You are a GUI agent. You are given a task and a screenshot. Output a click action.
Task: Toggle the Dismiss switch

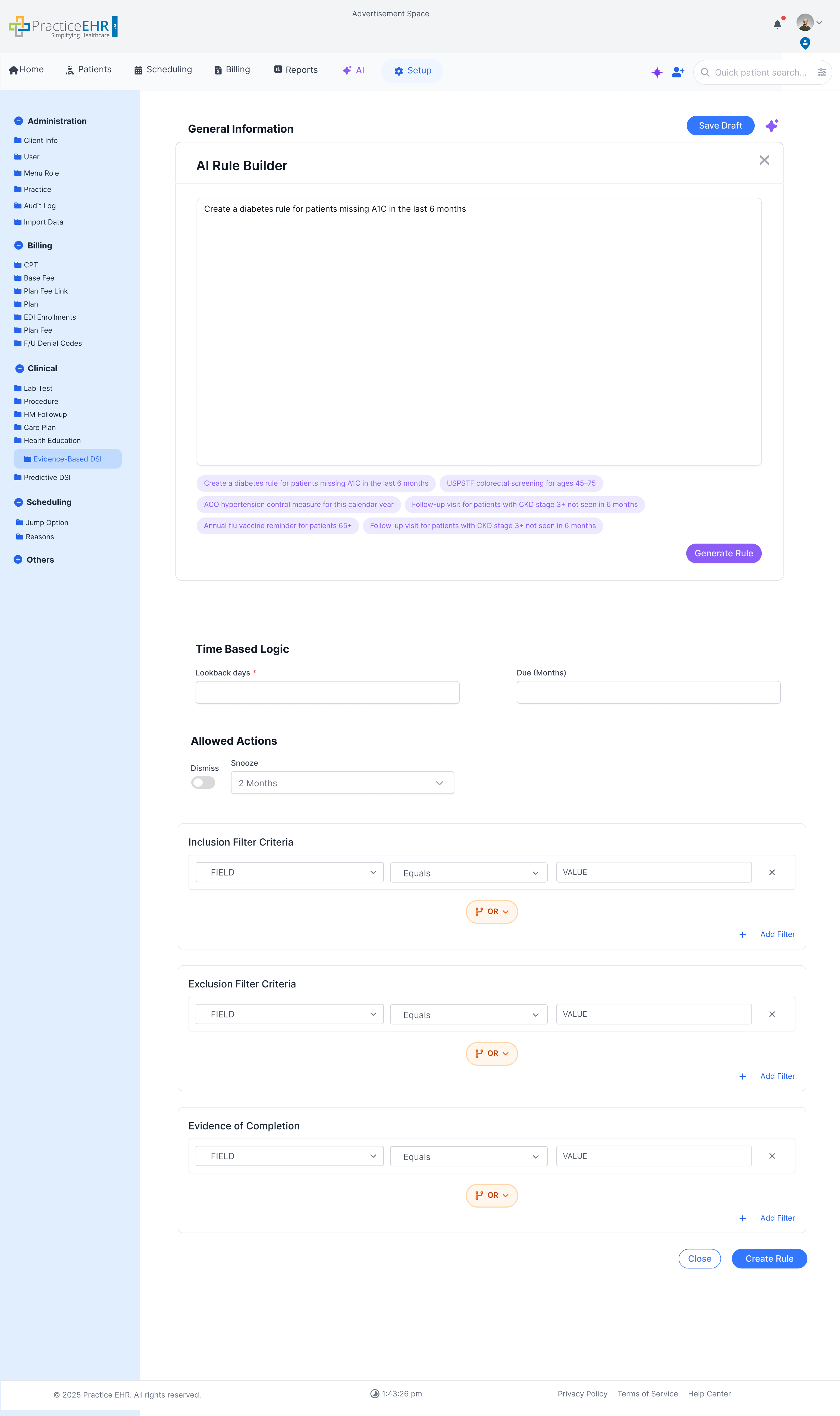(x=203, y=782)
